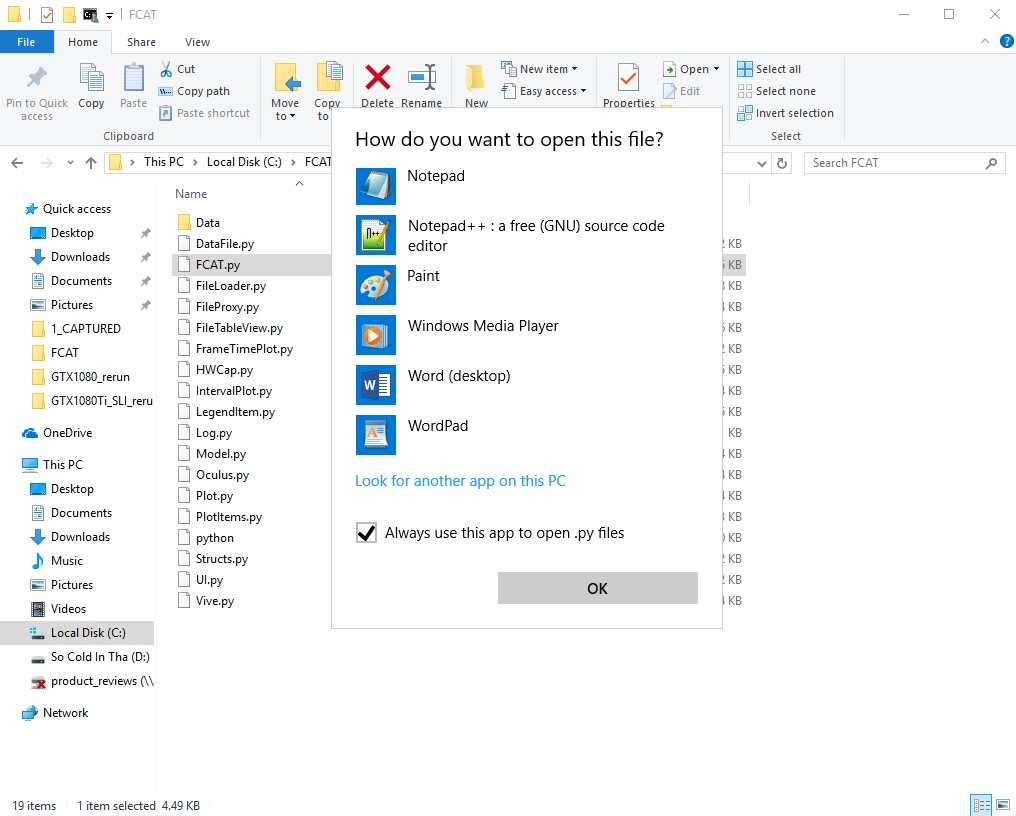Choose Notepad++ icon in the app list
Viewport: 1016px width, 816px height.
(x=376, y=235)
